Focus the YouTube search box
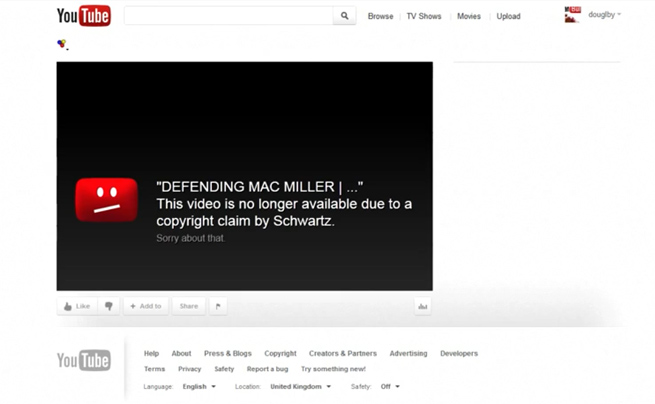Viewport: 655px width, 404px height. point(228,16)
